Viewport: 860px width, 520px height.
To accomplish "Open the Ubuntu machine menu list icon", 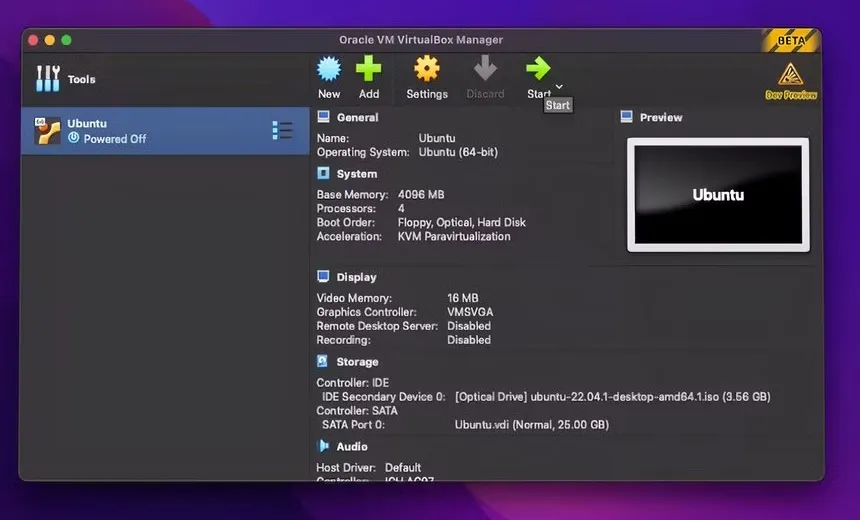I will point(282,131).
